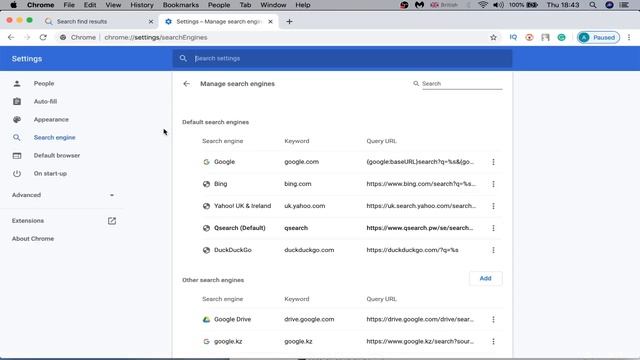Image resolution: width=640 pixels, height=360 pixels.
Task: Open more actions for Bing row
Action: pos(493,184)
